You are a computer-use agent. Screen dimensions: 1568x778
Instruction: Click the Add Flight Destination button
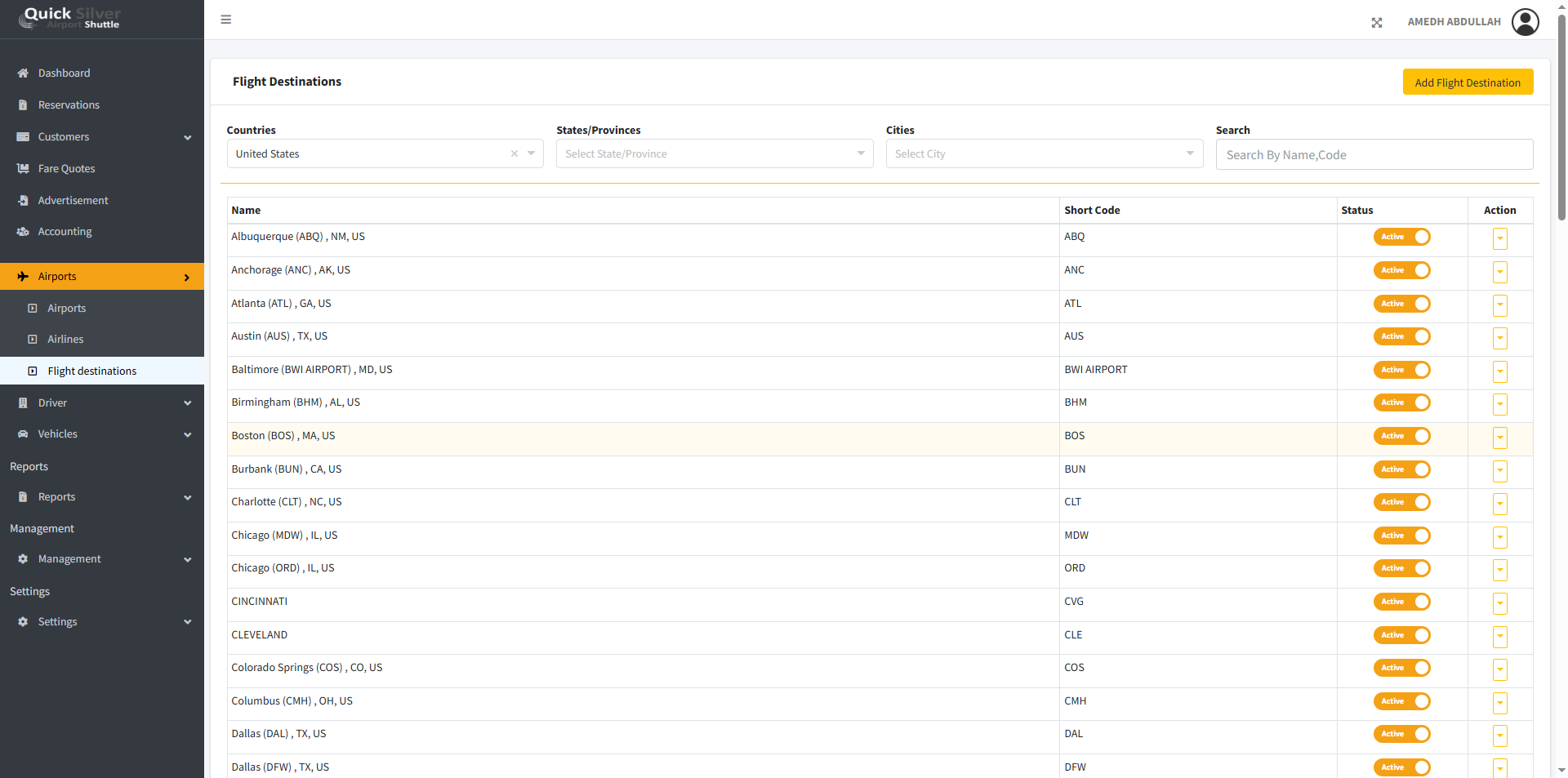[x=1467, y=82]
